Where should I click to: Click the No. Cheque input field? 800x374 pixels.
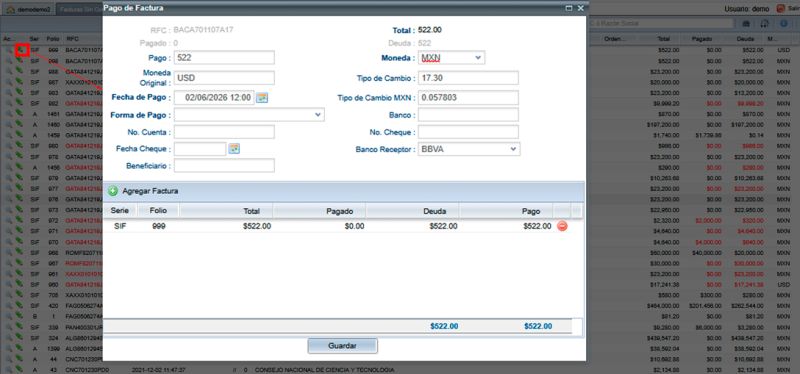(x=468, y=132)
